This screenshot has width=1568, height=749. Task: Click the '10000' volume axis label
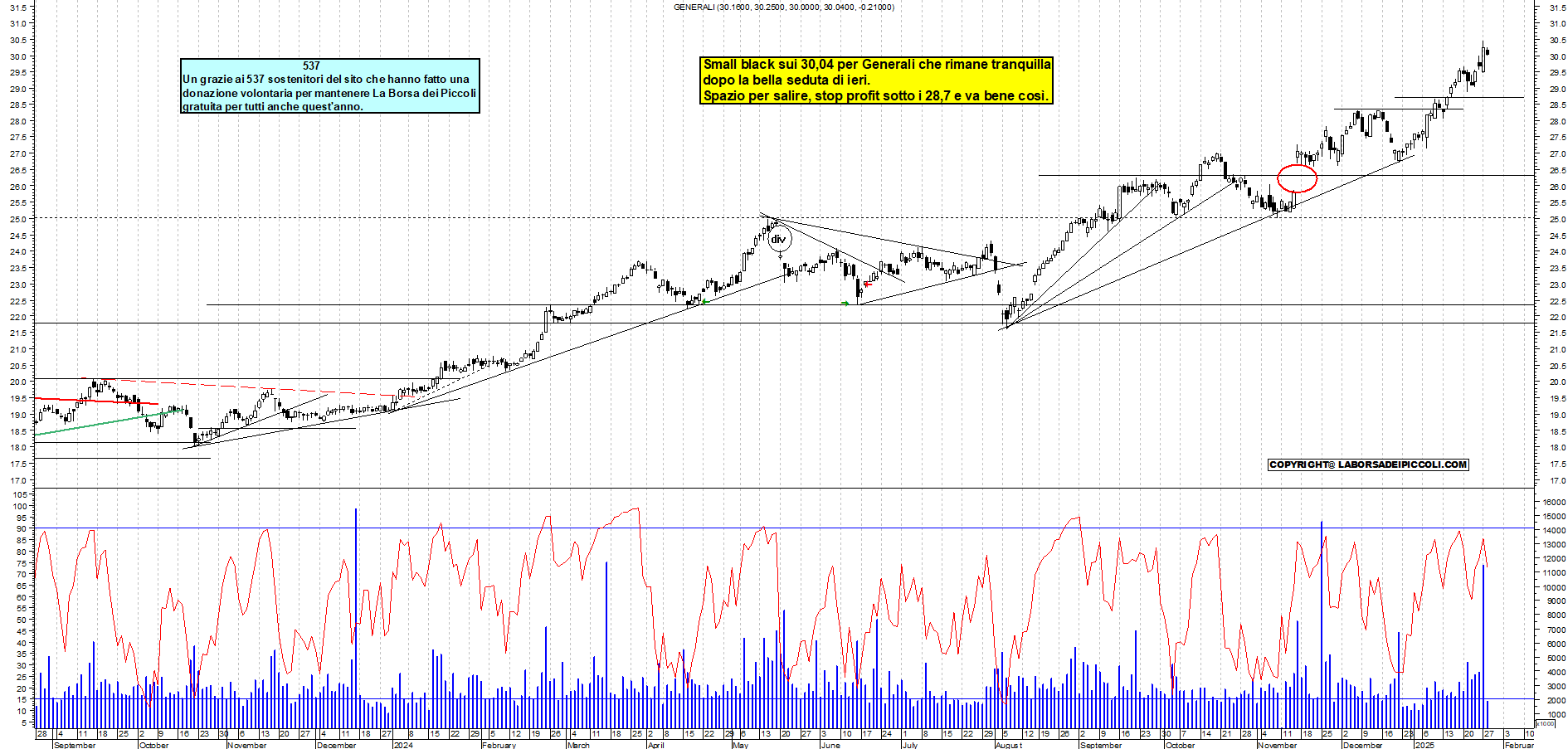[1554, 587]
